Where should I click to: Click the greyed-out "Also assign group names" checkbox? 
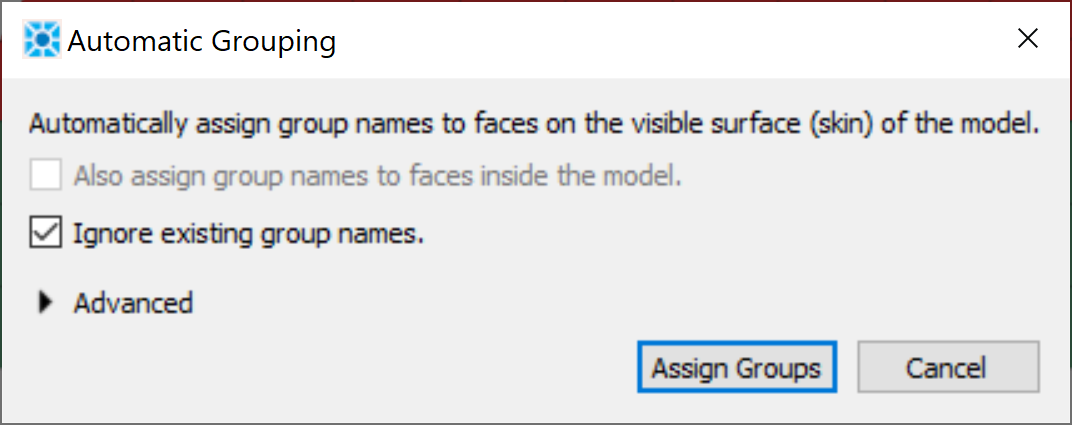(x=46, y=177)
